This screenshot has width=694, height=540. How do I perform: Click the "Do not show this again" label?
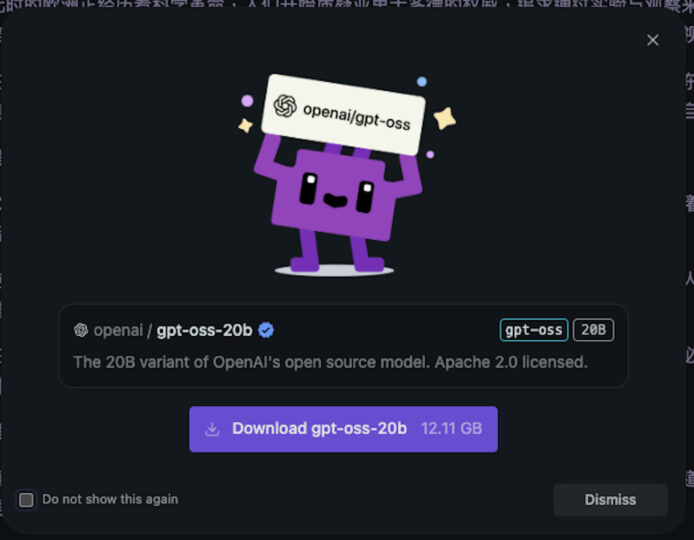[x=110, y=499]
